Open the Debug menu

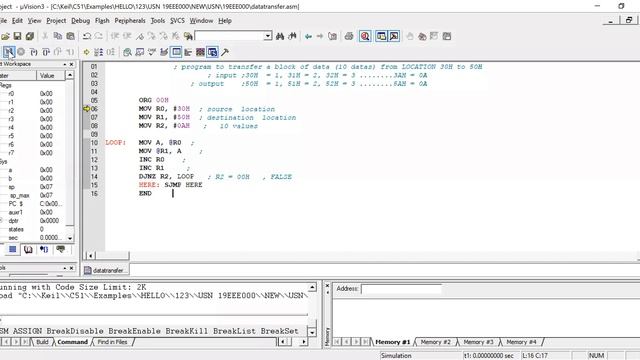pyautogui.click(x=80, y=20)
